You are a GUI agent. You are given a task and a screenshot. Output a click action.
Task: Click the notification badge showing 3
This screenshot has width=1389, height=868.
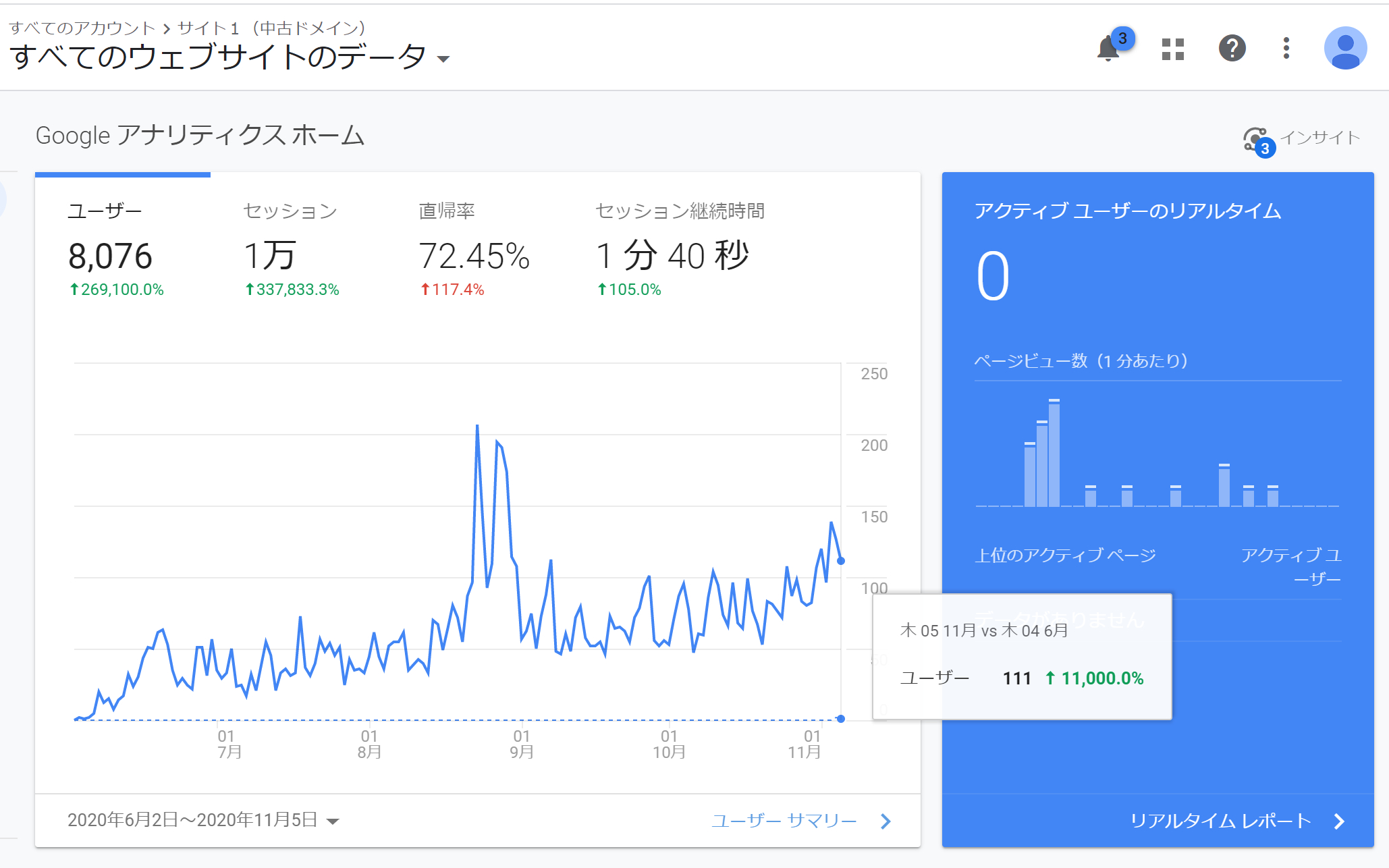(x=1122, y=38)
